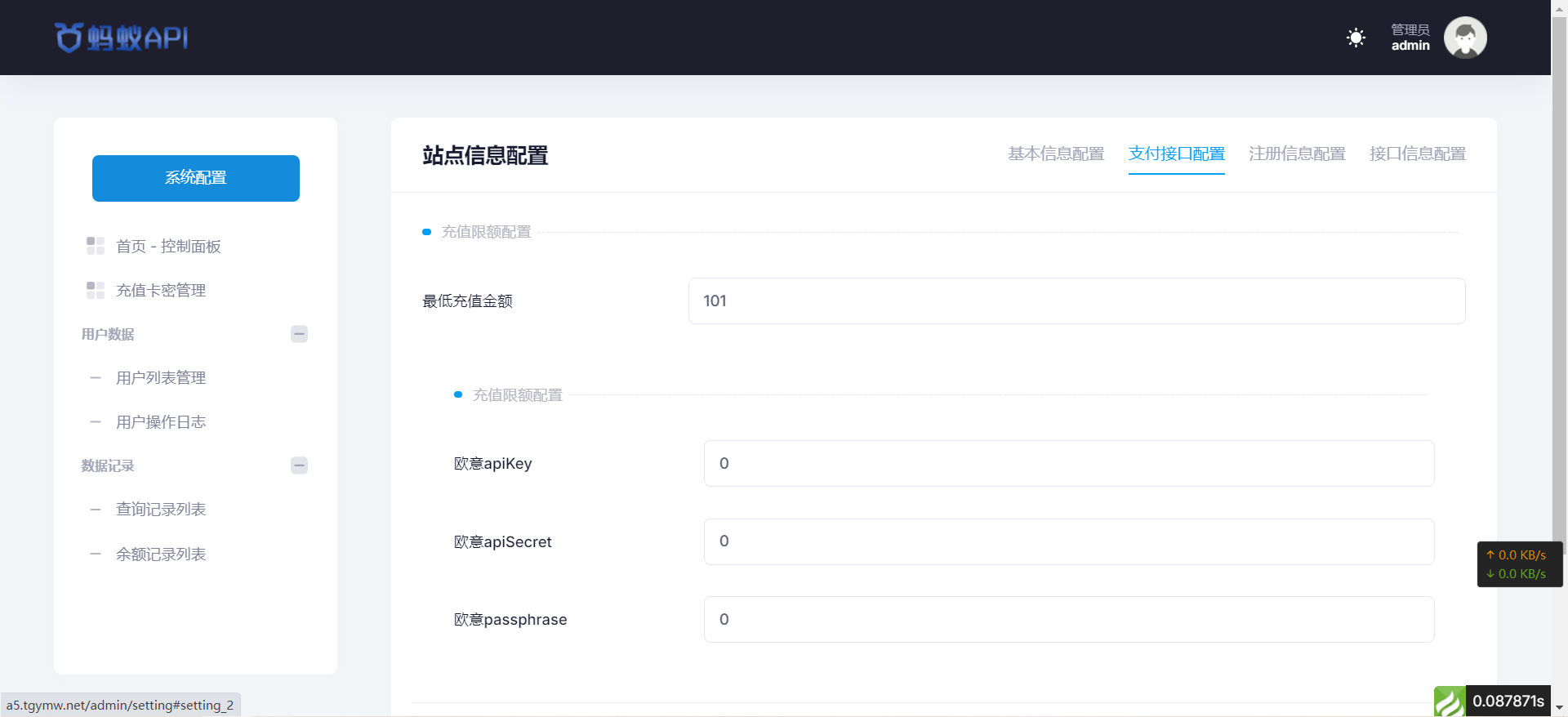Screen dimensions: 1568x717
Task: Switch to 接口信息配置 tab
Action: [1418, 154]
